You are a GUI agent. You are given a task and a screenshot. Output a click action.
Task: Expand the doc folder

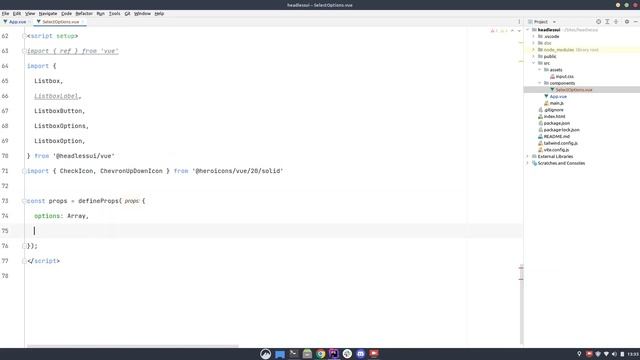pyautogui.click(x=533, y=43)
